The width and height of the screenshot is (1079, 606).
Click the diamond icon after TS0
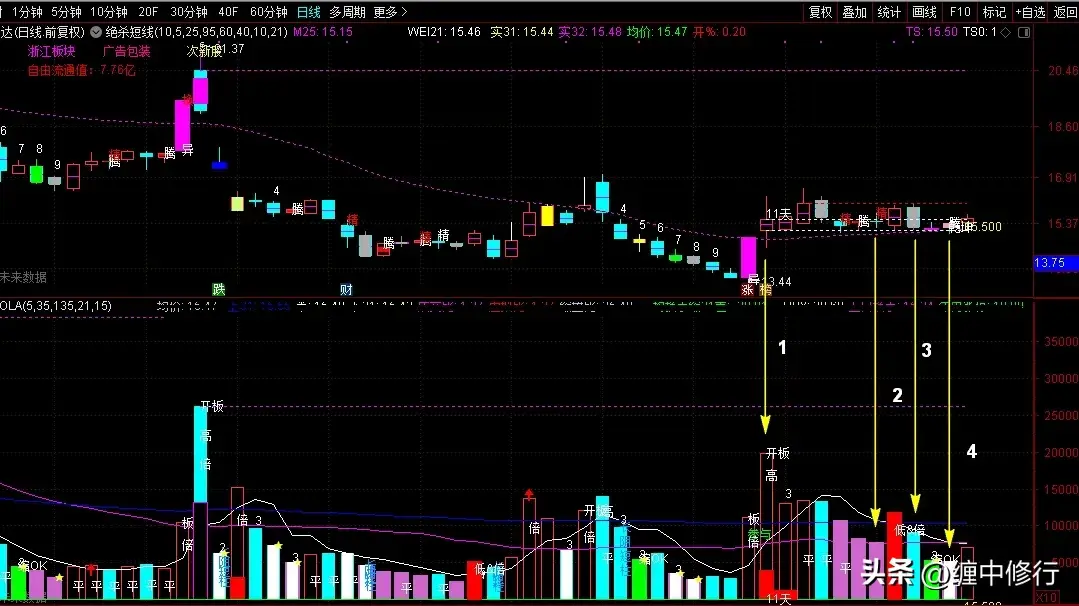tap(1006, 32)
